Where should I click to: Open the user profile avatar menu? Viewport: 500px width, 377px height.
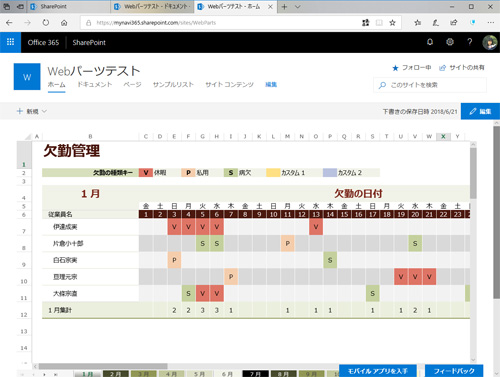click(490, 42)
